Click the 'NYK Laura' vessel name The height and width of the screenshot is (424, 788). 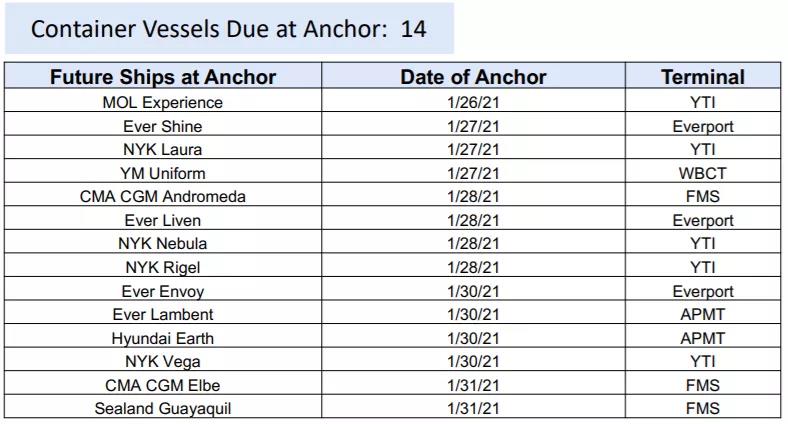coord(163,150)
